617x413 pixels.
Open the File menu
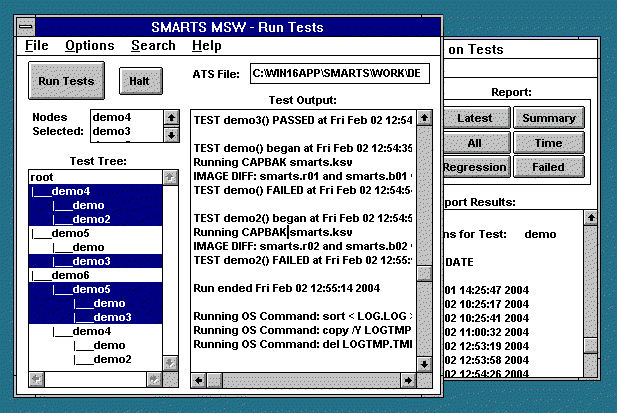point(37,46)
